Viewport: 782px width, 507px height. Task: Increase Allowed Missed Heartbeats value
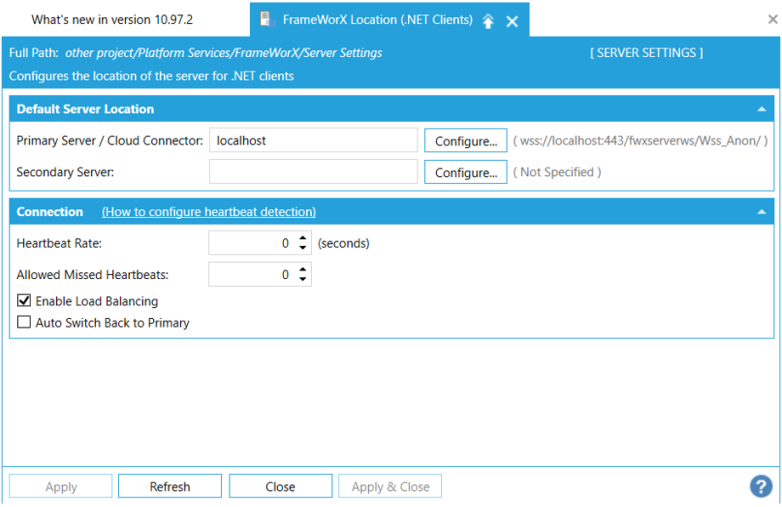tap(303, 270)
